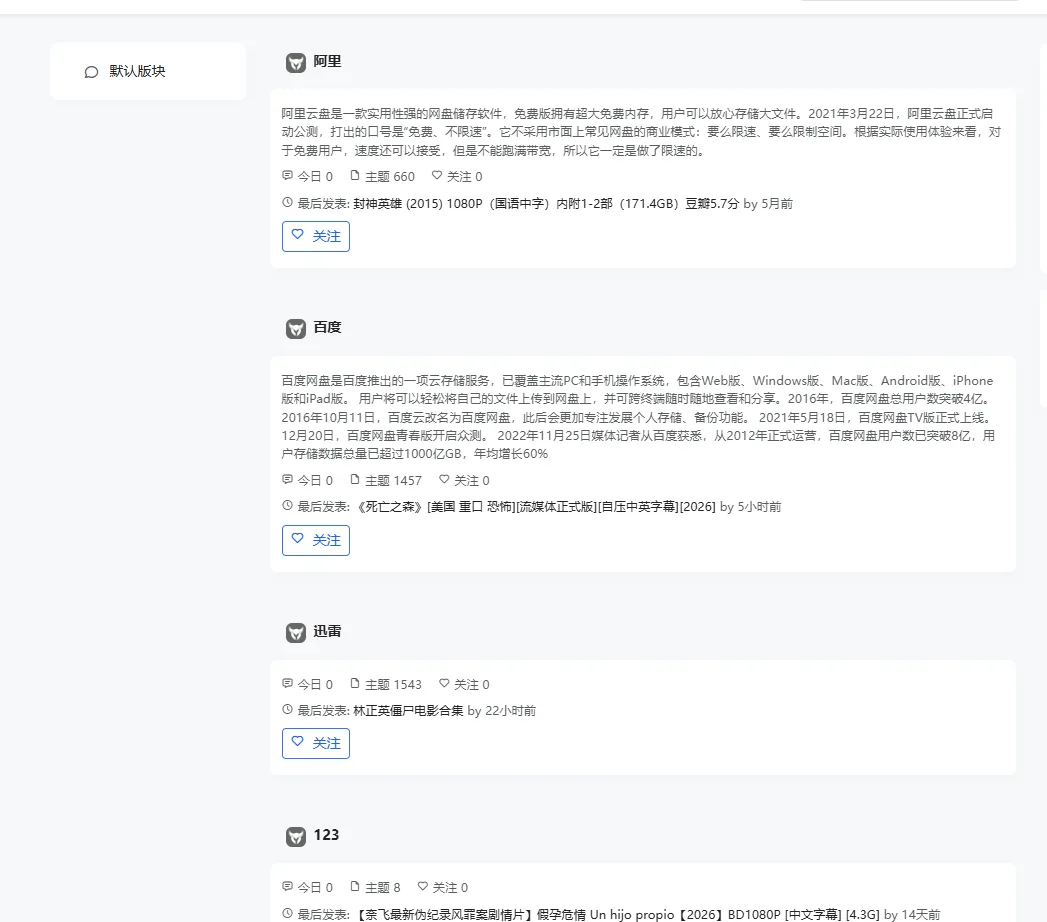The width and height of the screenshot is (1047, 922).
Task: Click the 百度网盘 description paragraph
Action: (639, 417)
